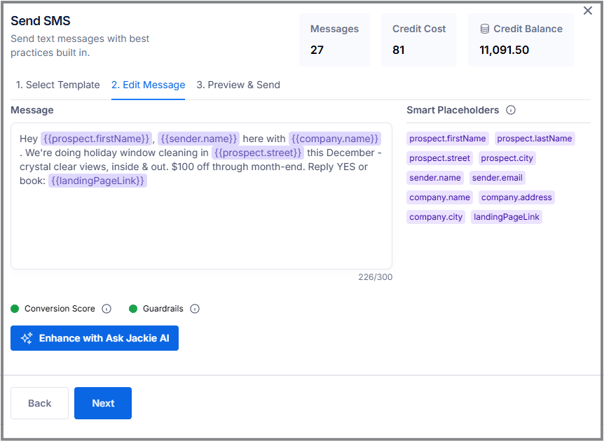The width and height of the screenshot is (604, 441).
Task: Insert the company.address placeholder chip
Action: (516, 197)
